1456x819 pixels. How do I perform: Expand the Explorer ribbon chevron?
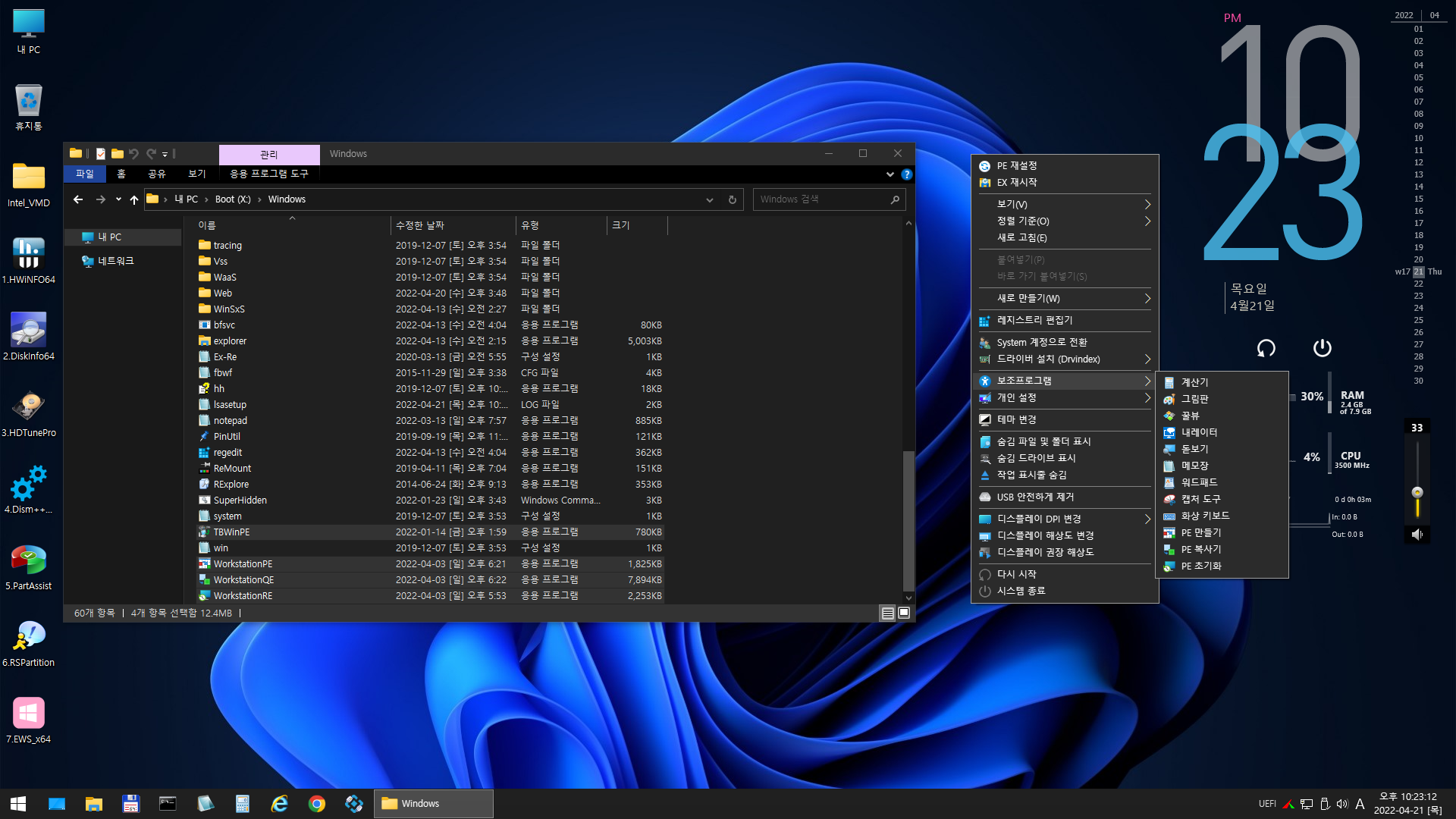click(890, 174)
